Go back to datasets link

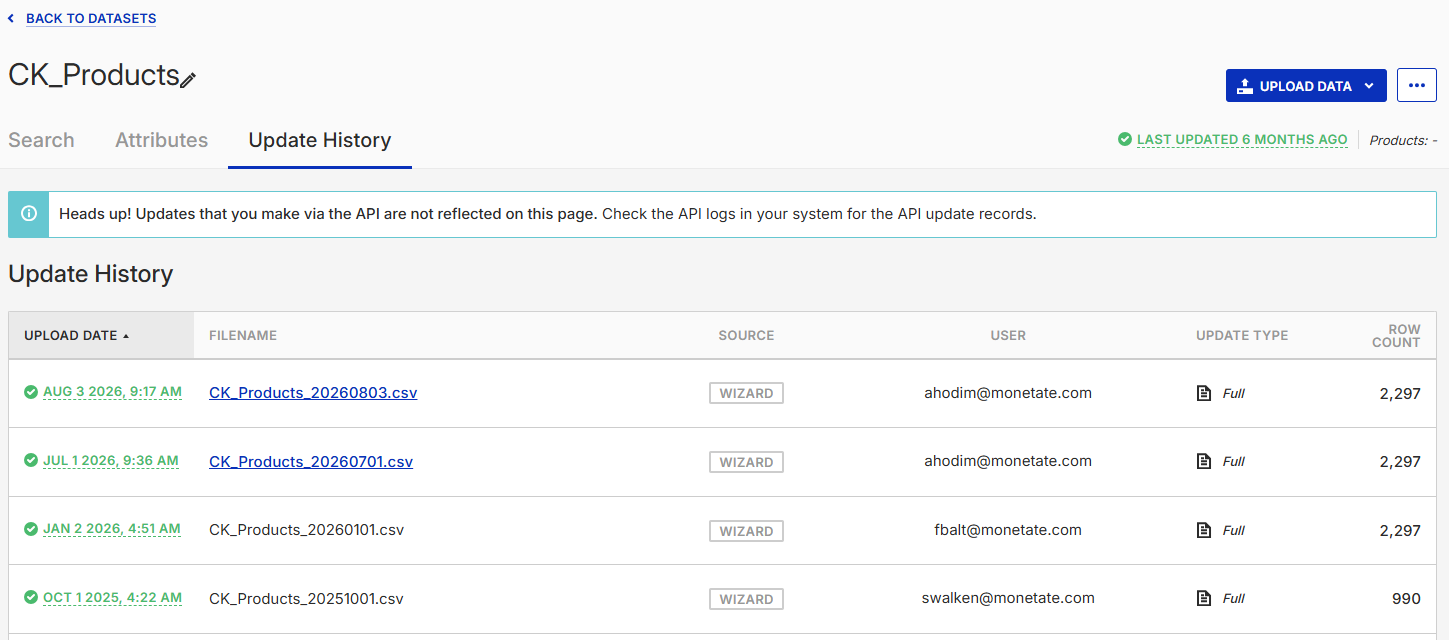[90, 18]
